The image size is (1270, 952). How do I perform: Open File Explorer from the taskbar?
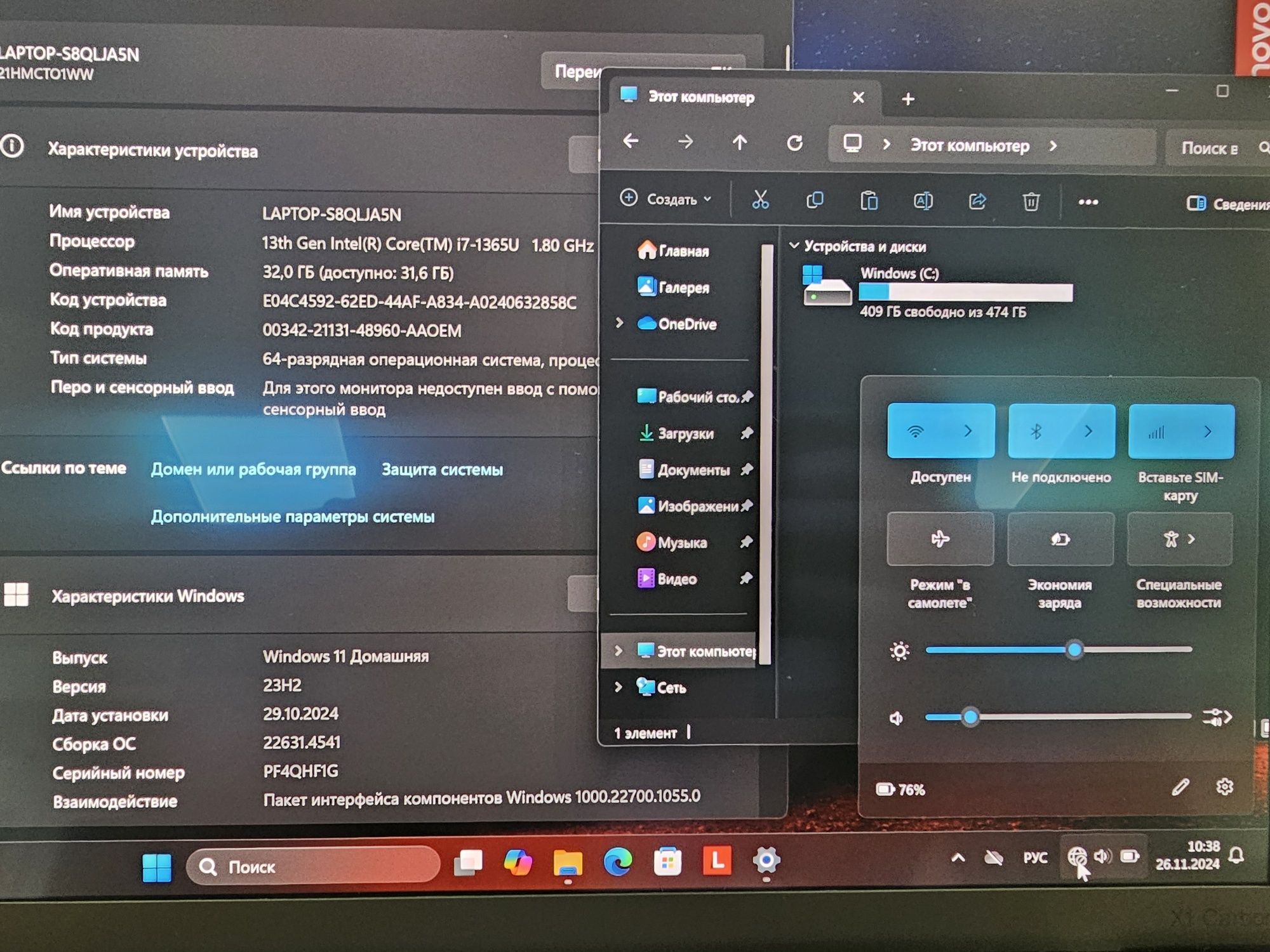point(567,863)
